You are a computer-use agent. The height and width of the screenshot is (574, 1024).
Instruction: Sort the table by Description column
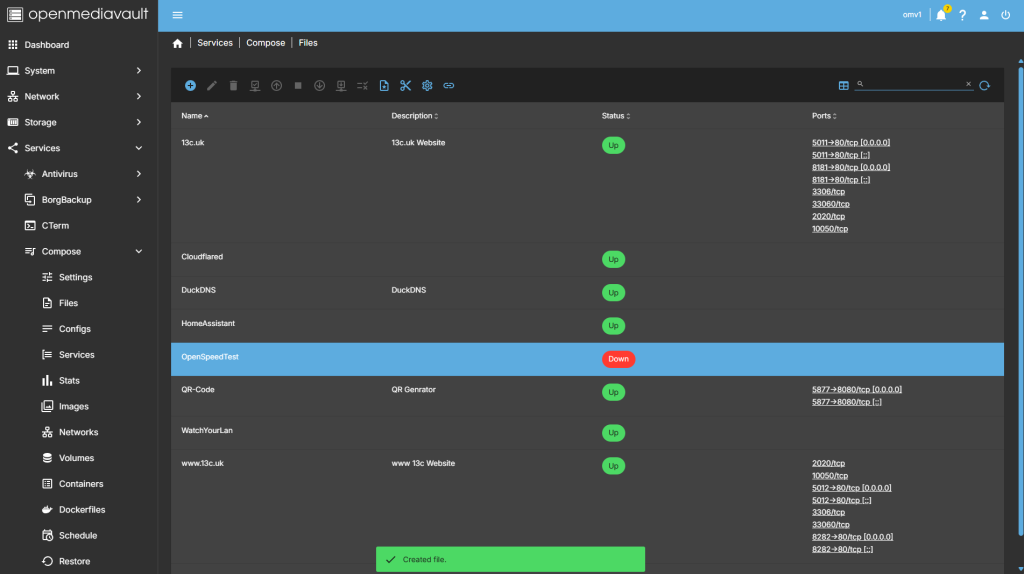pyautogui.click(x=415, y=116)
